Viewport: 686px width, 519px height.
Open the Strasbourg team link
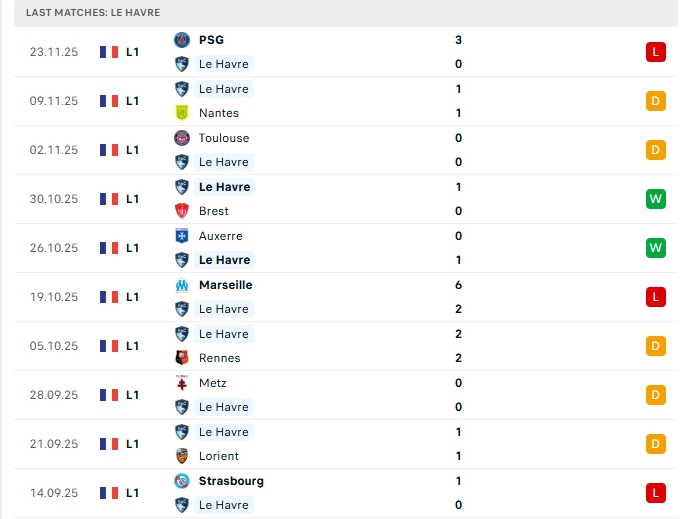231,481
